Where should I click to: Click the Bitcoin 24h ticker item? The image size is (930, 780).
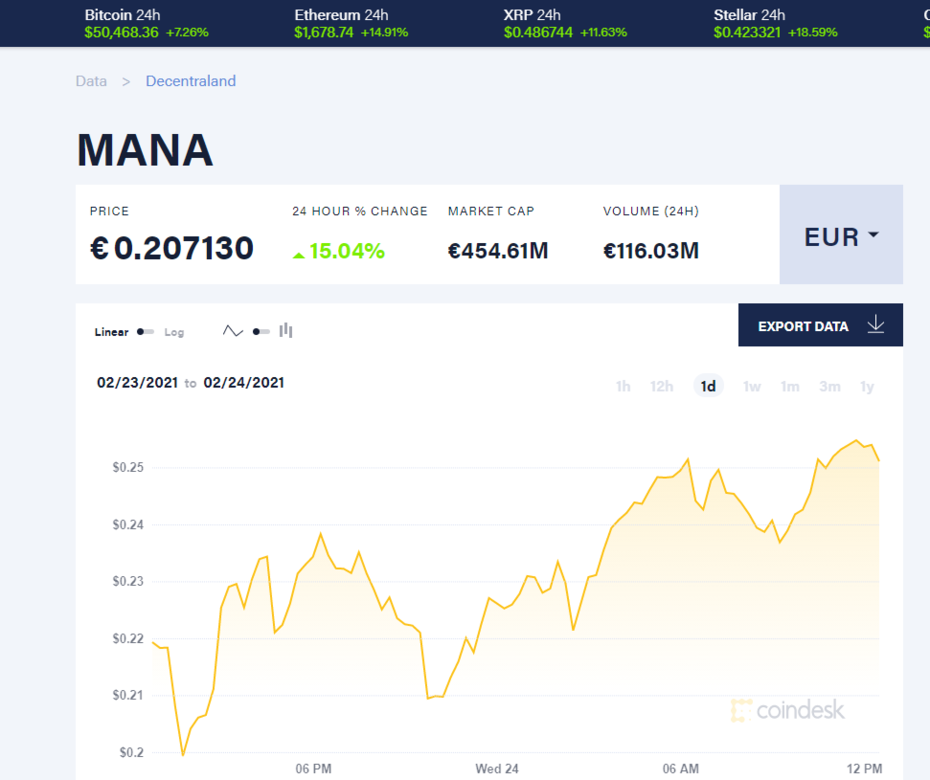[146, 23]
